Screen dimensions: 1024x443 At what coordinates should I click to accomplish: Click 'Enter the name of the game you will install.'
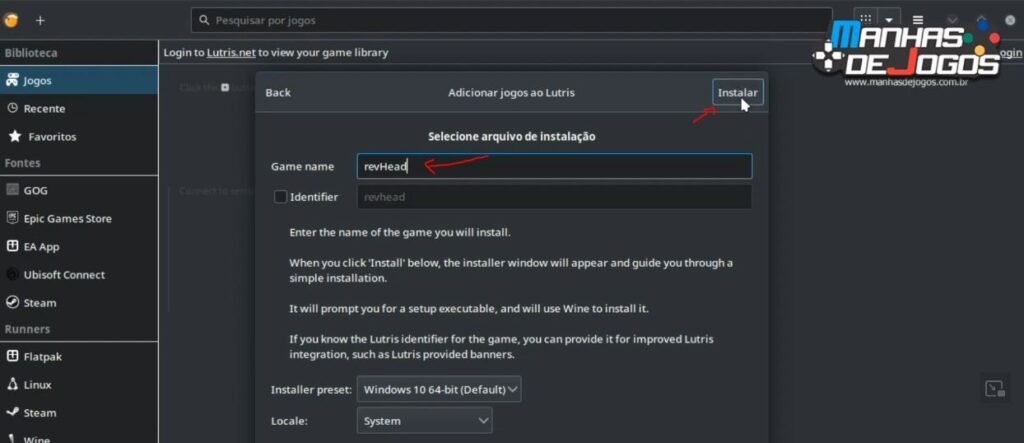(400, 232)
